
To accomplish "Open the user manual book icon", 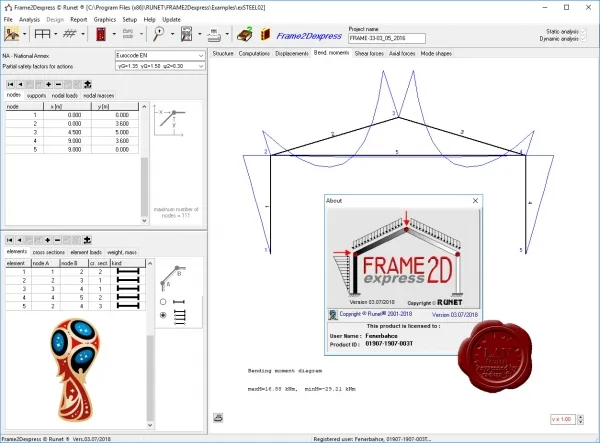I will [265, 34].
